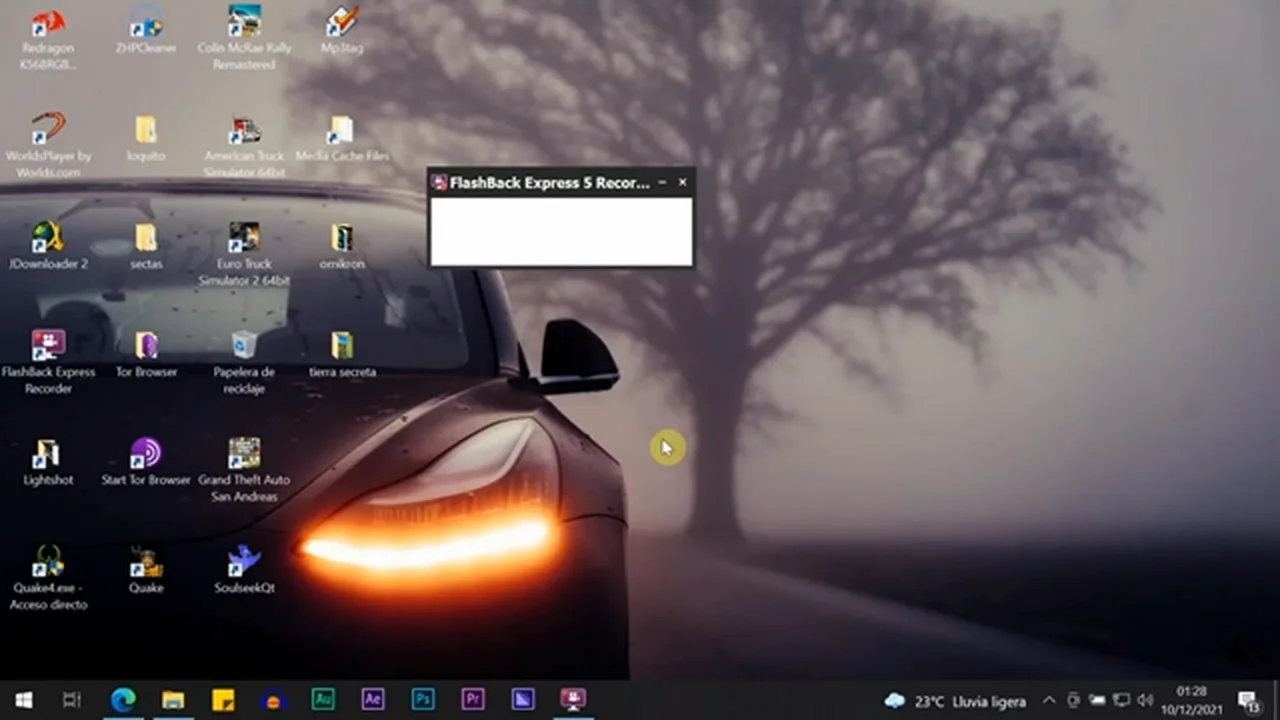1280x720 pixels.
Task: Click the FlashBack Express Recorder desktop shortcut
Action: (47, 347)
